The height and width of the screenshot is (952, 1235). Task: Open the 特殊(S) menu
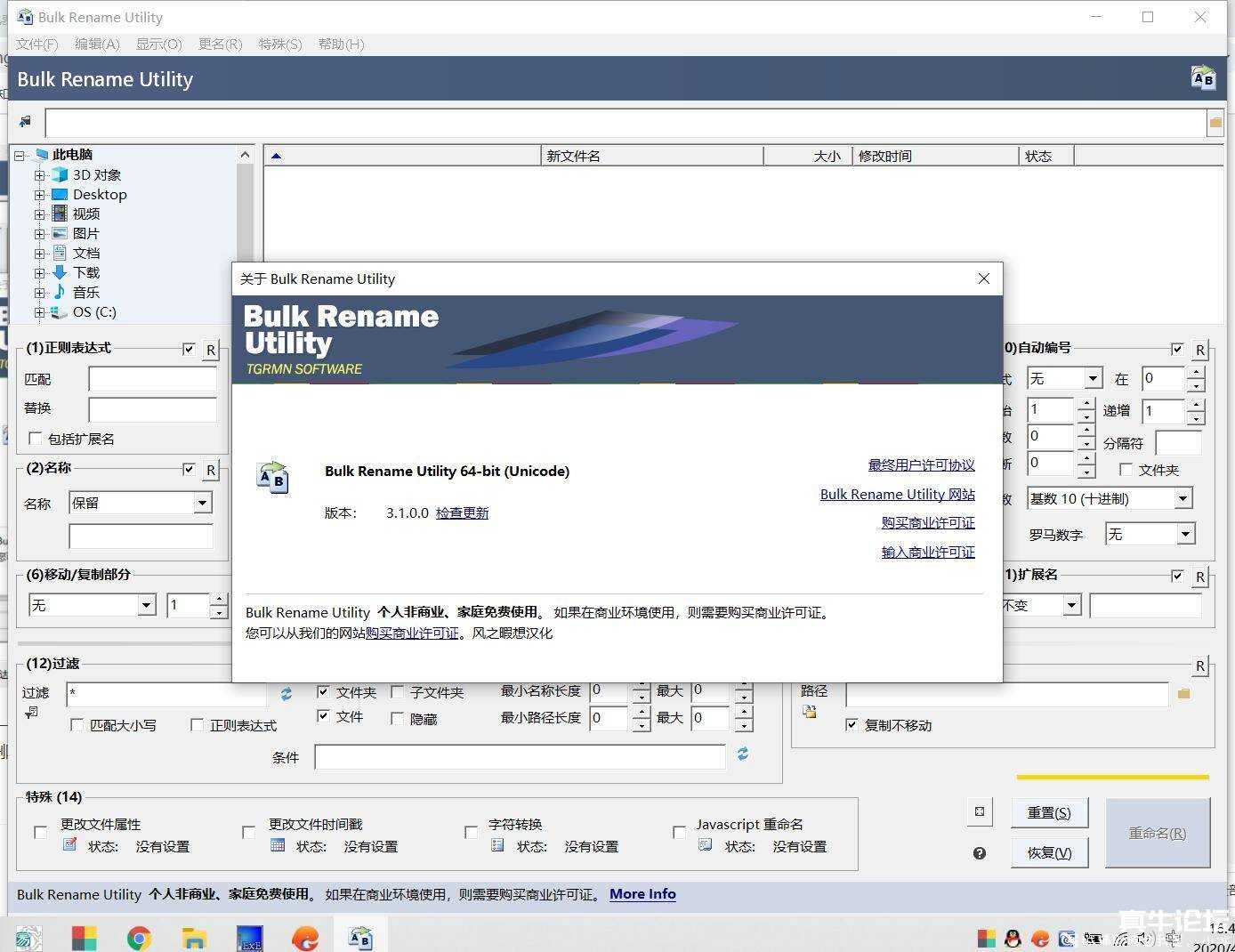[x=280, y=44]
